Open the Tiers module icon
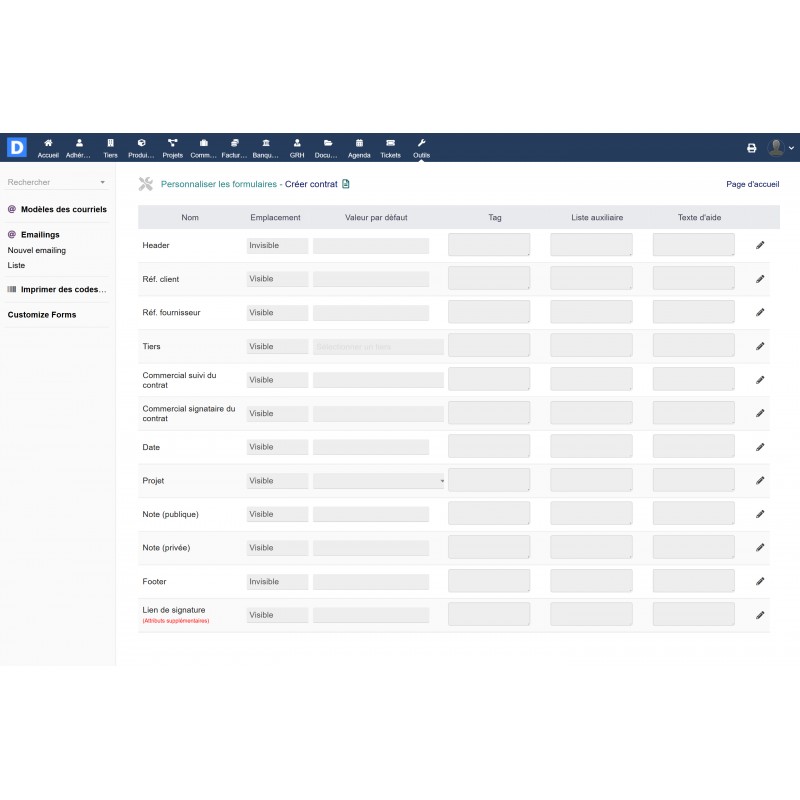 [110, 146]
